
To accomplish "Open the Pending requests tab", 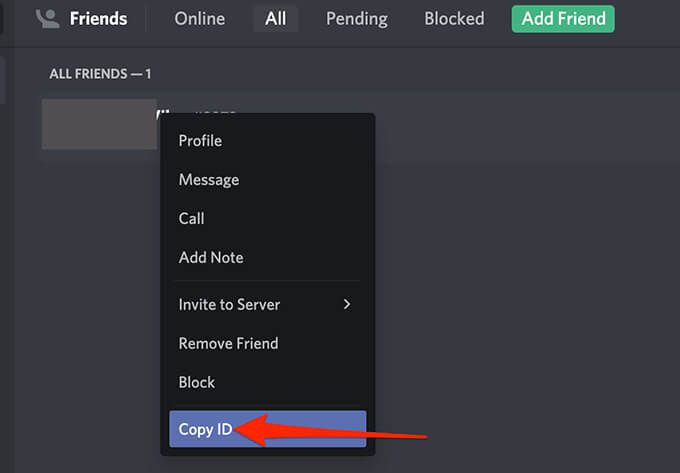I will [x=357, y=19].
